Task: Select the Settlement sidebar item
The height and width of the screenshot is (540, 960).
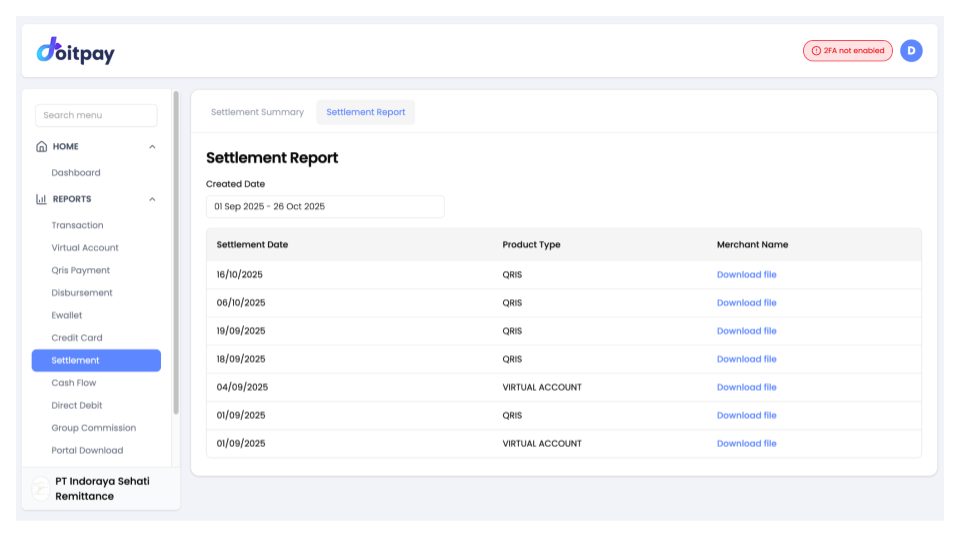Action: pyautogui.click(x=96, y=361)
